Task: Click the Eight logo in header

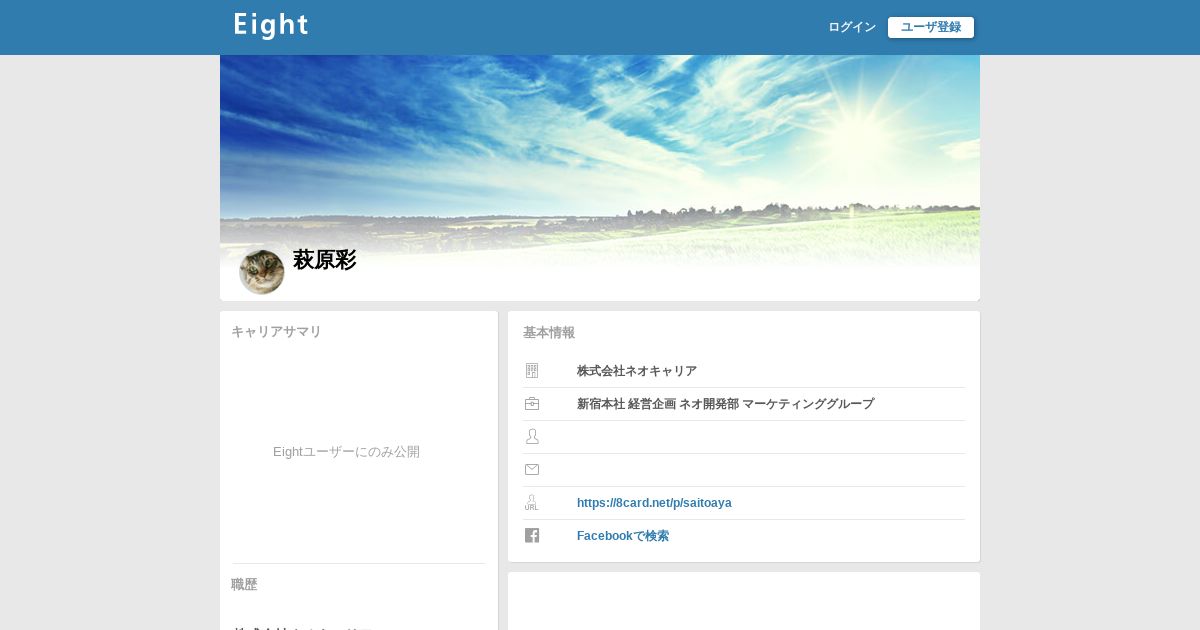Action: click(271, 26)
